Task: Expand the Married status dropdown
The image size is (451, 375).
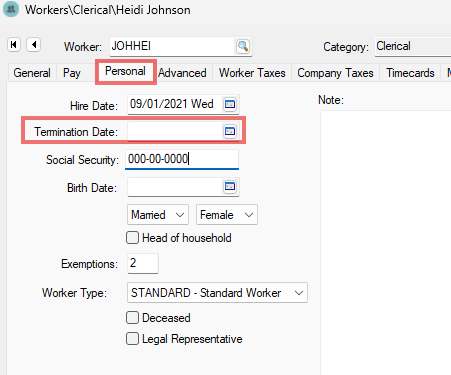Action: pos(158,215)
